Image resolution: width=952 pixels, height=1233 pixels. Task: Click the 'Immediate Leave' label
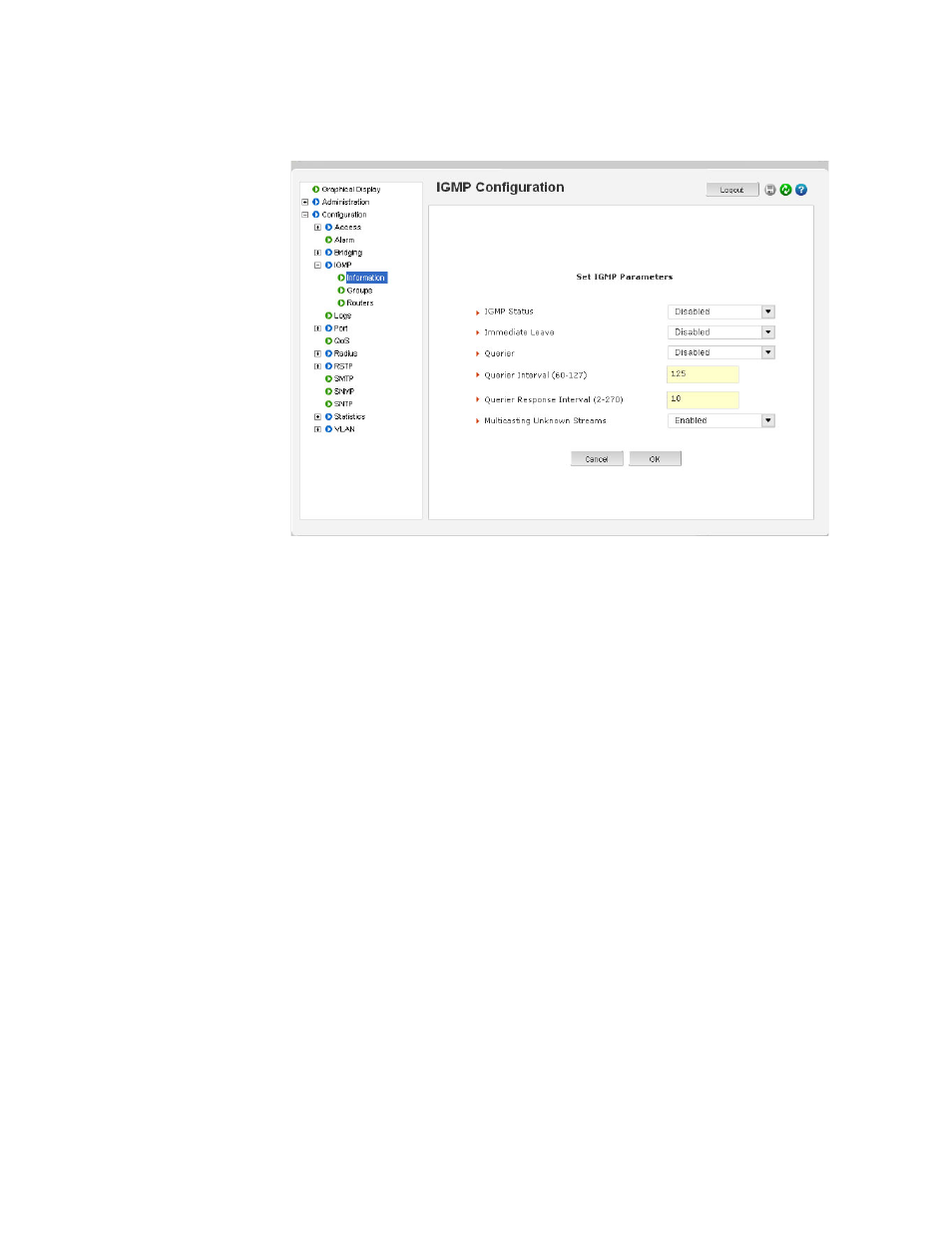pyautogui.click(x=519, y=332)
